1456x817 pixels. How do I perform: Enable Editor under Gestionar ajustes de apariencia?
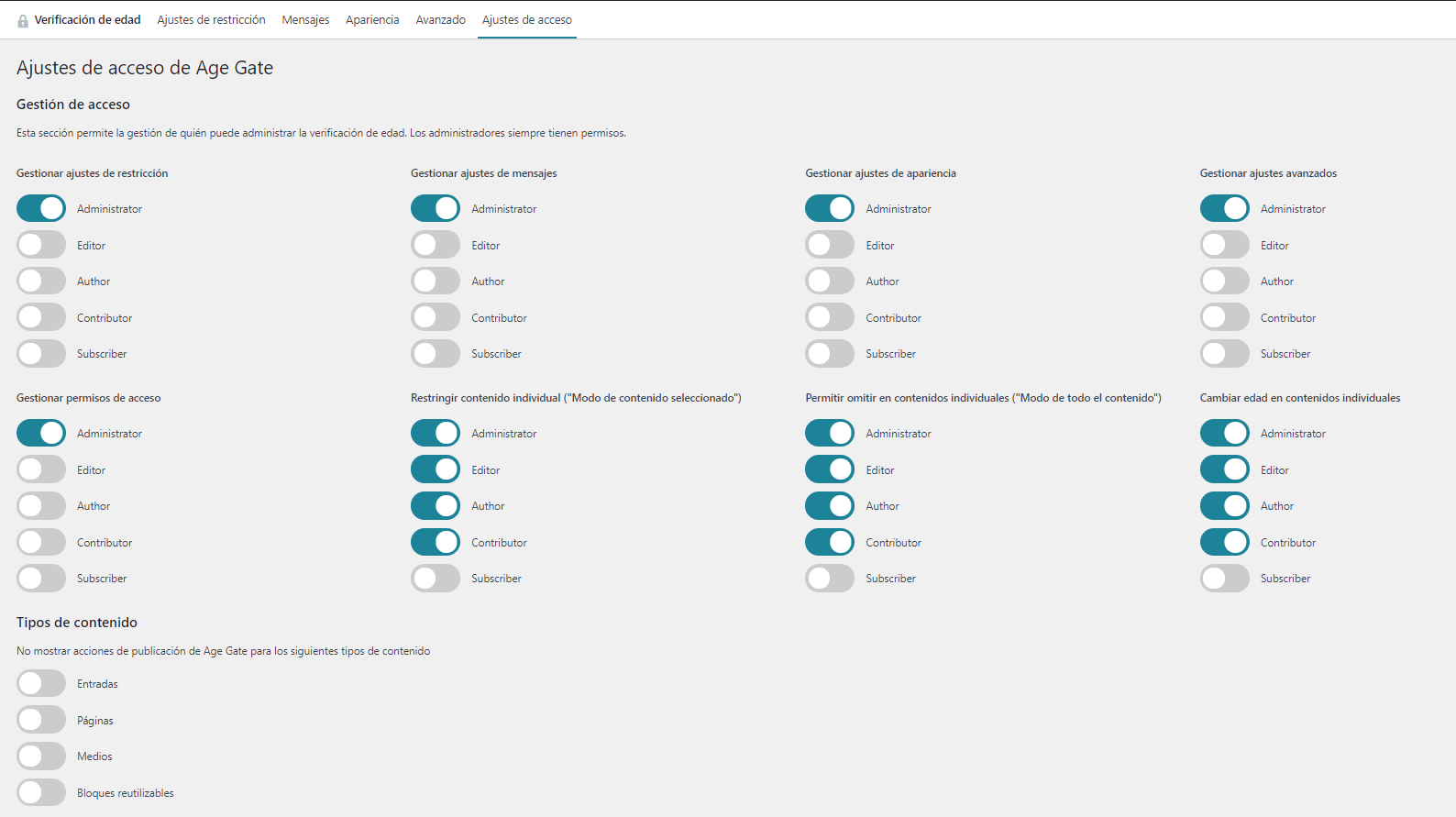[x=830, y=245]
